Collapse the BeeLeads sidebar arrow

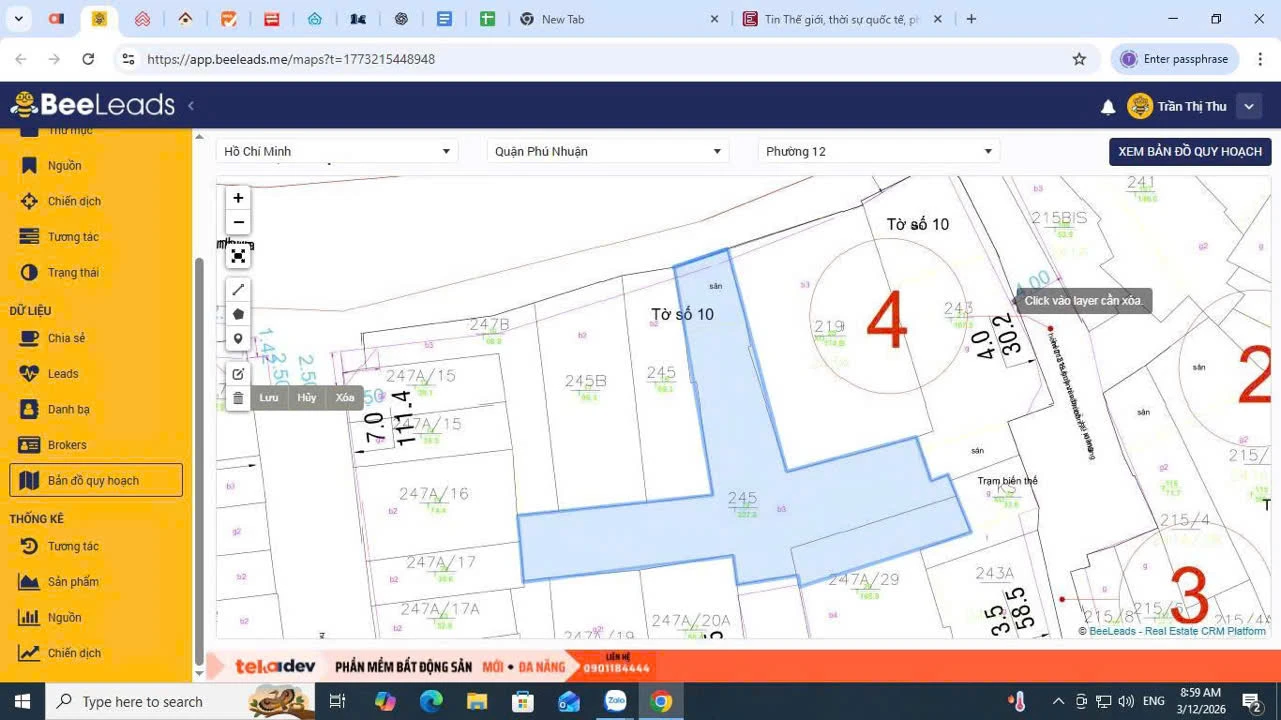click(x=191, y=105)
